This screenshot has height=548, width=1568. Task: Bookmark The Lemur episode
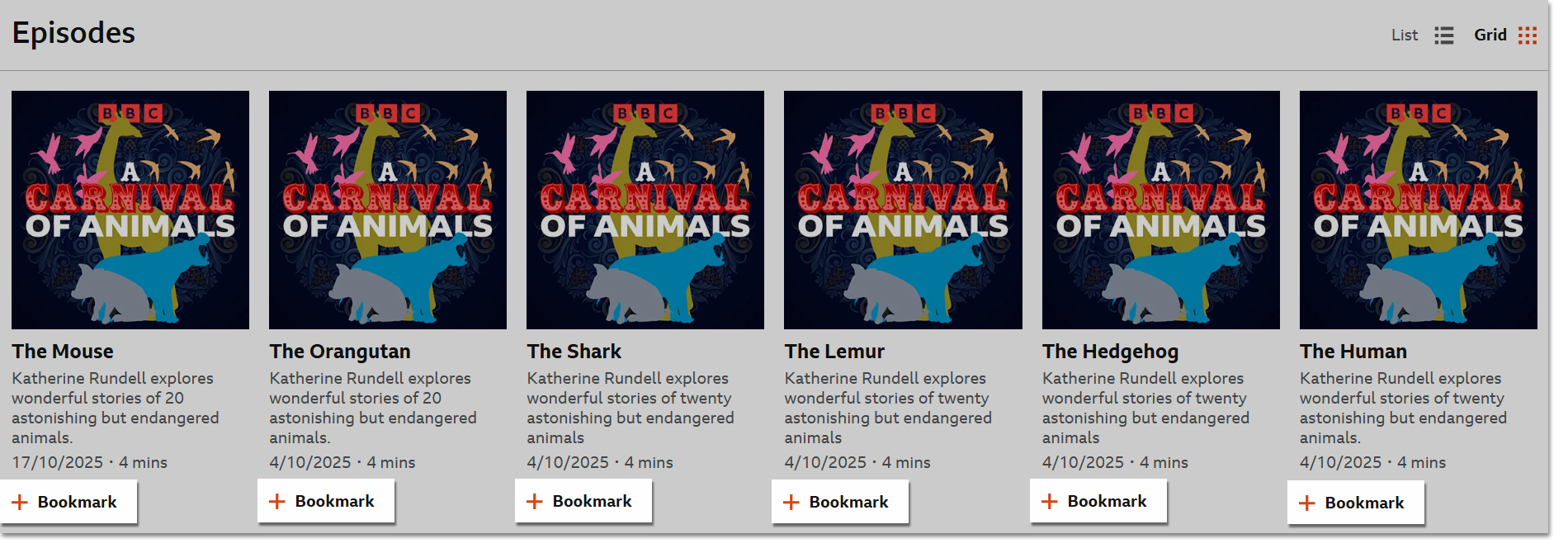[840, 502]
